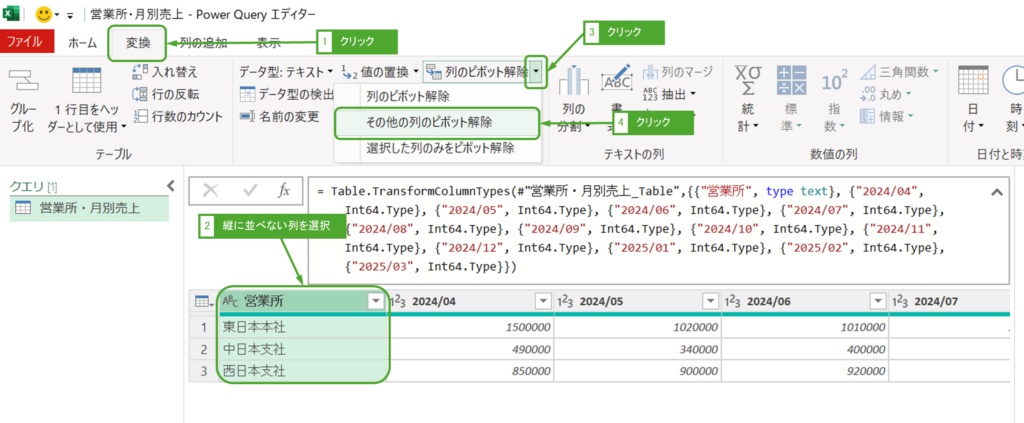The height and width of the screenshot is (423, 1024).
Task: Click the fx function icon
Action: click(x=284, y=191)
